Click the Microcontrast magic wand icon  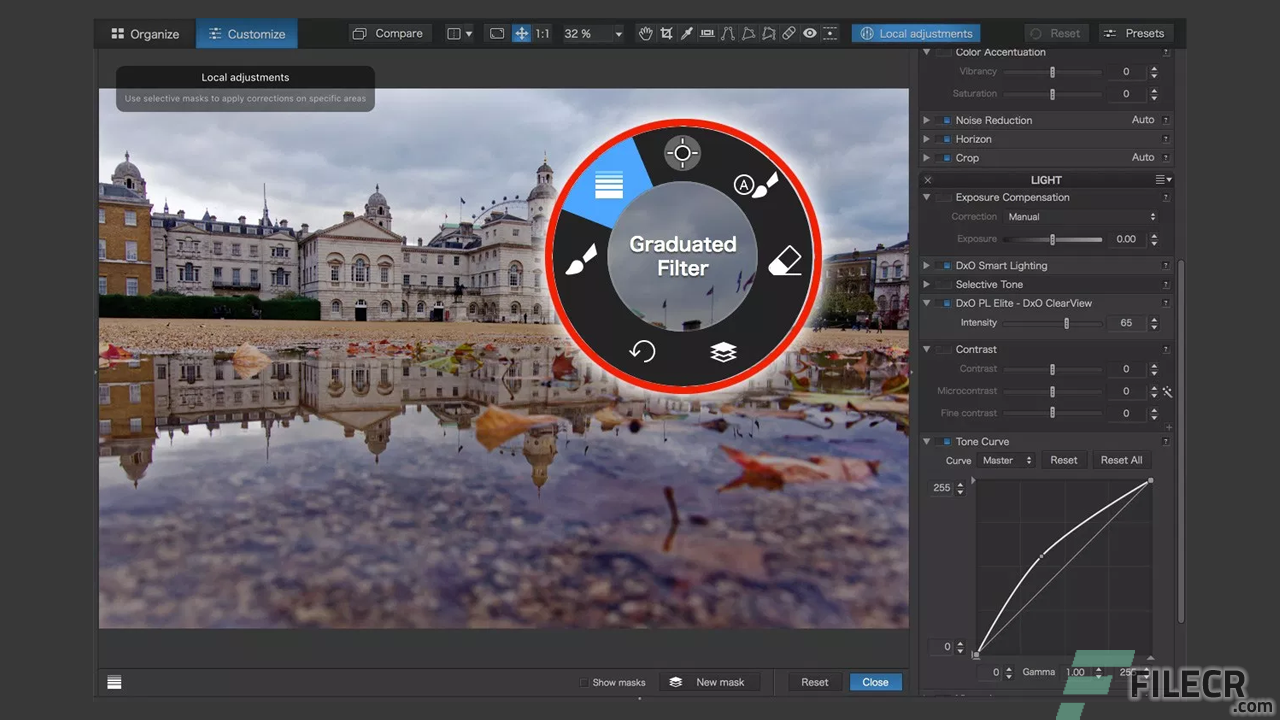point(1167,392)
